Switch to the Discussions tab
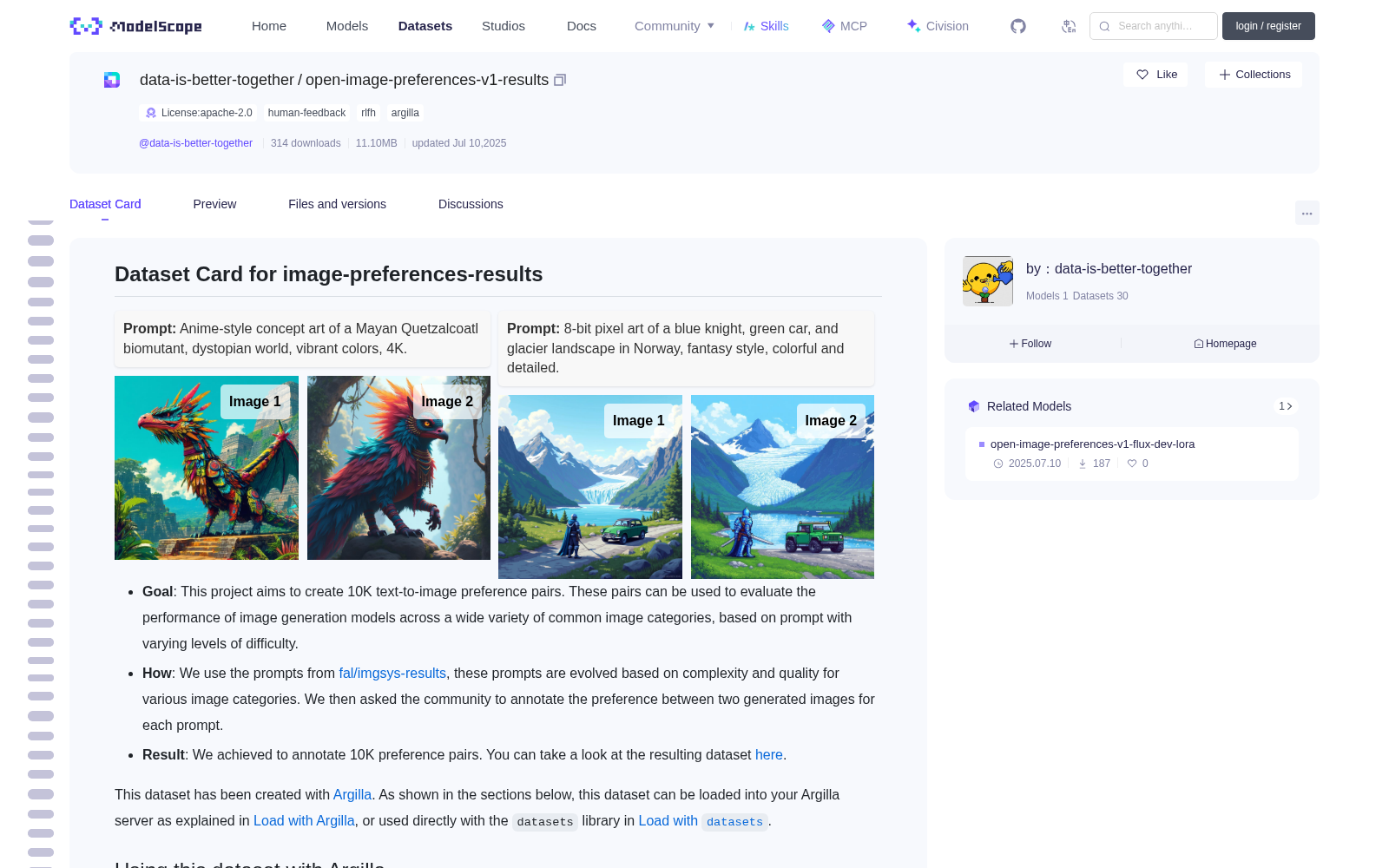Screen dimensions: 1389x868 pyautogui.click(x=471, y=204)
